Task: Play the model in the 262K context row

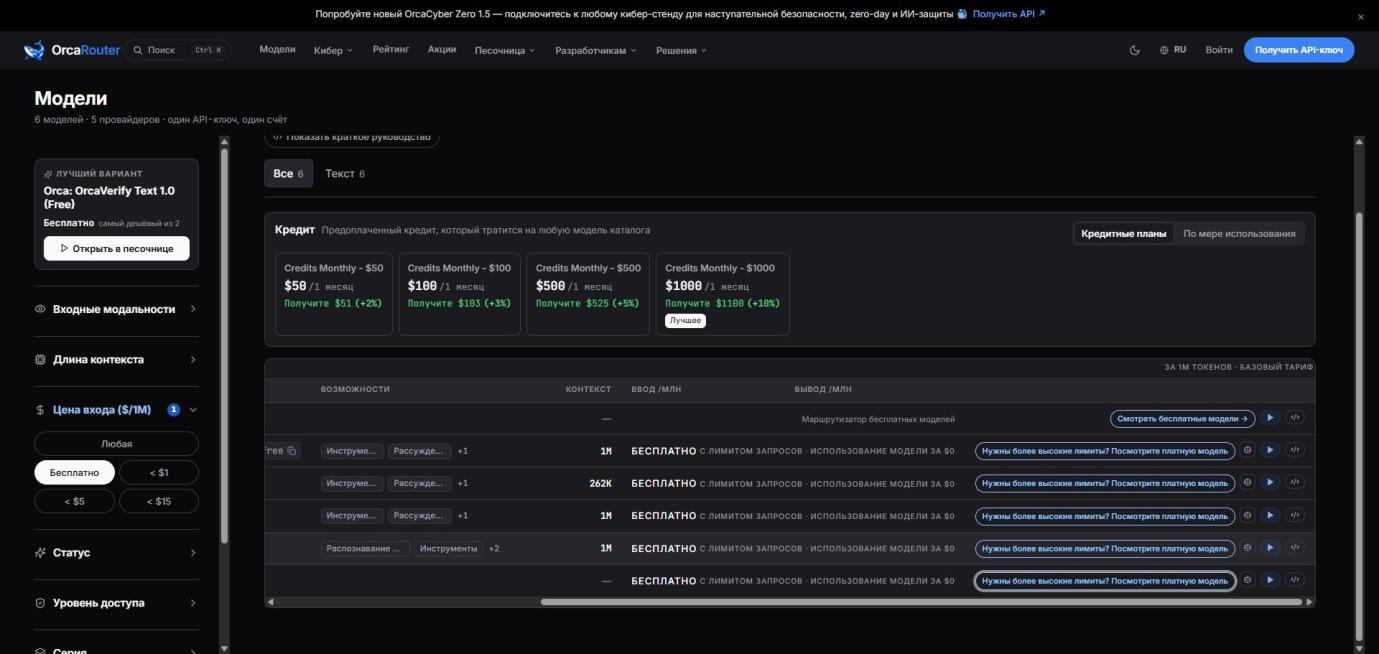Action: coord(1270,483)
